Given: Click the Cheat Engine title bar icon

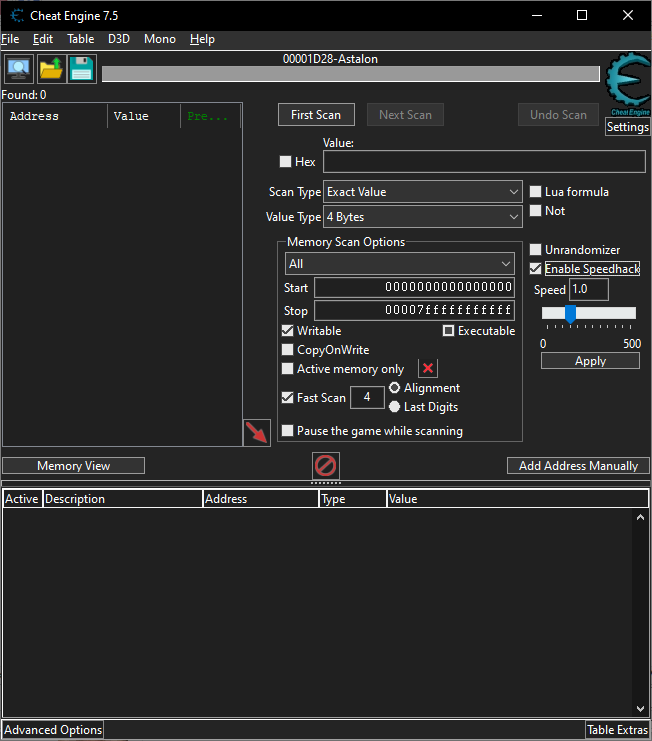Looking at the screenshot, I should (17, 16).
